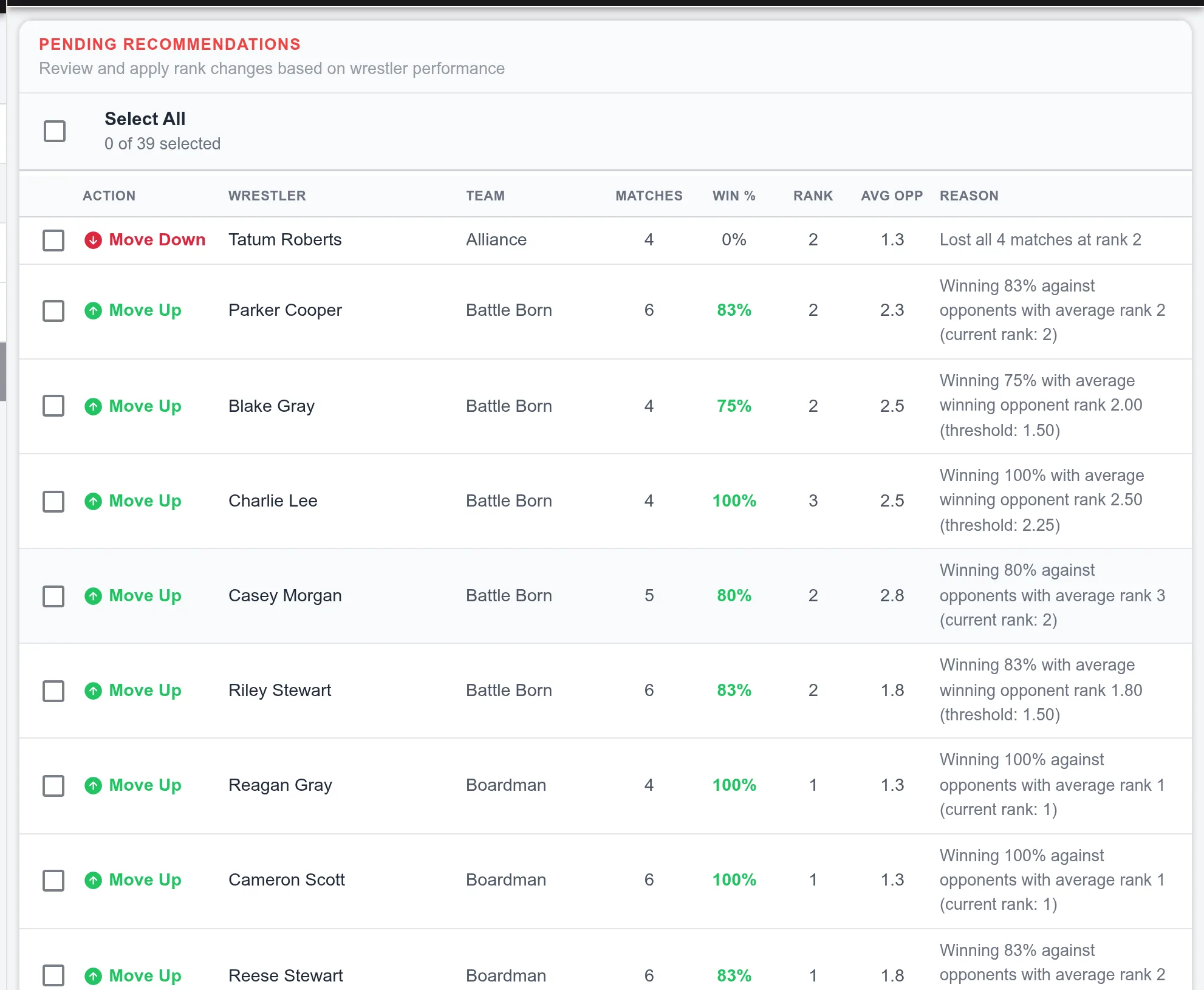Click the wrestler name Charlie Lee
1204x990 pixels.
(273, 501)
